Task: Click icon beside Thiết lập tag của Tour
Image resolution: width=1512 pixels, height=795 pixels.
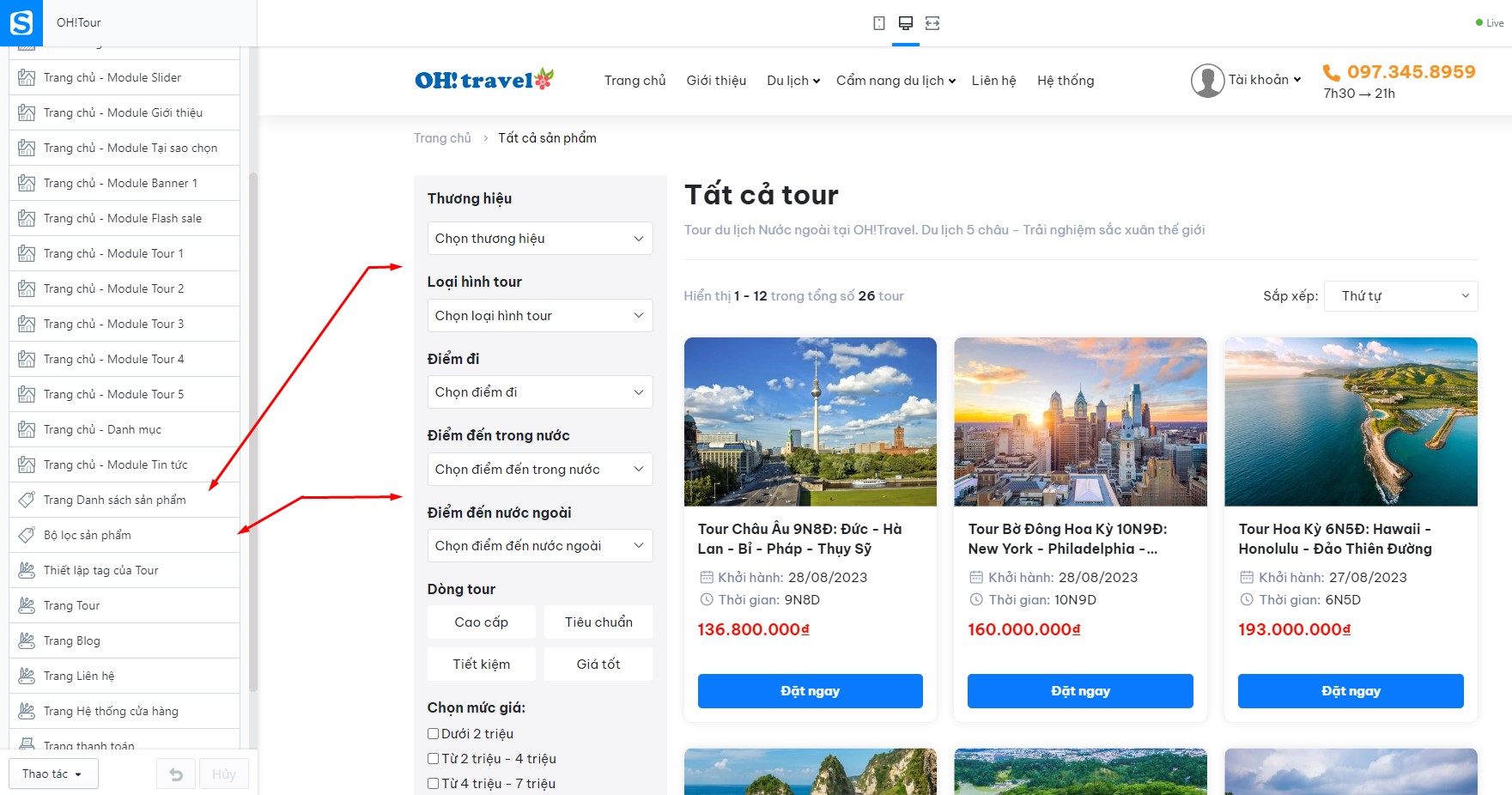Action: [27, 570]
